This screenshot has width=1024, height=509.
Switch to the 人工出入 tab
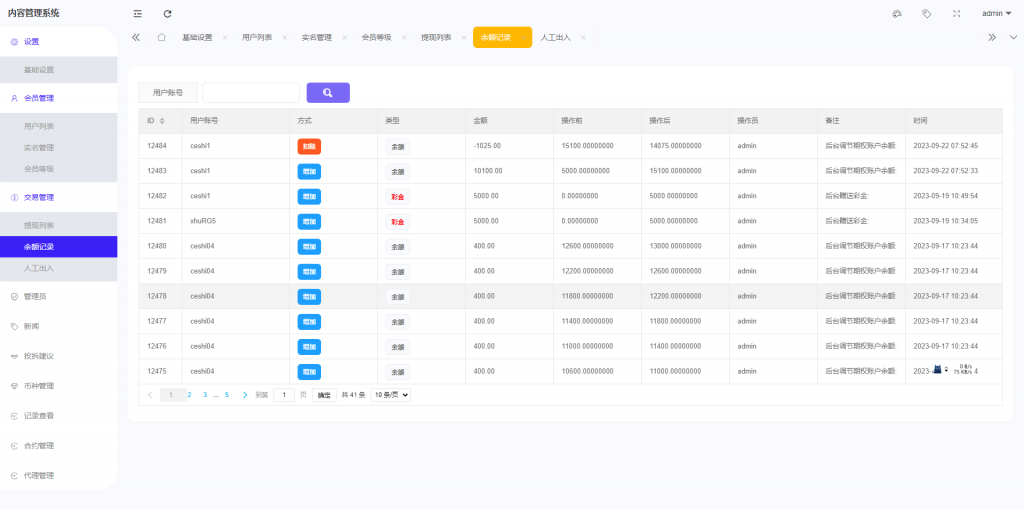(555, 37)
